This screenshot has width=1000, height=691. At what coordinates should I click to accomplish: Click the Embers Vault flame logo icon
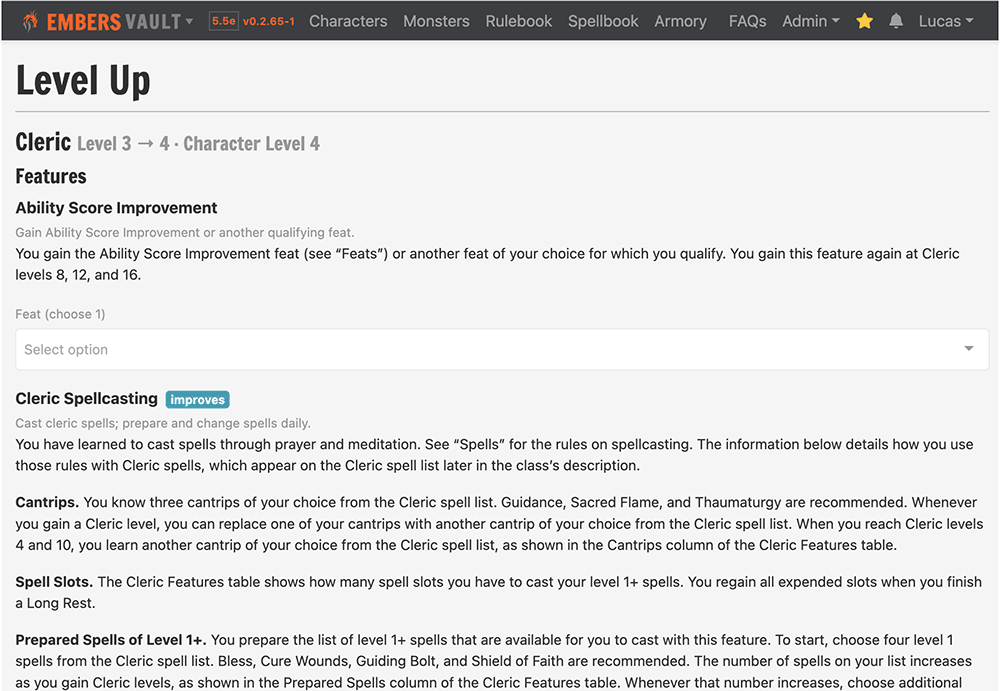point(30,21)
